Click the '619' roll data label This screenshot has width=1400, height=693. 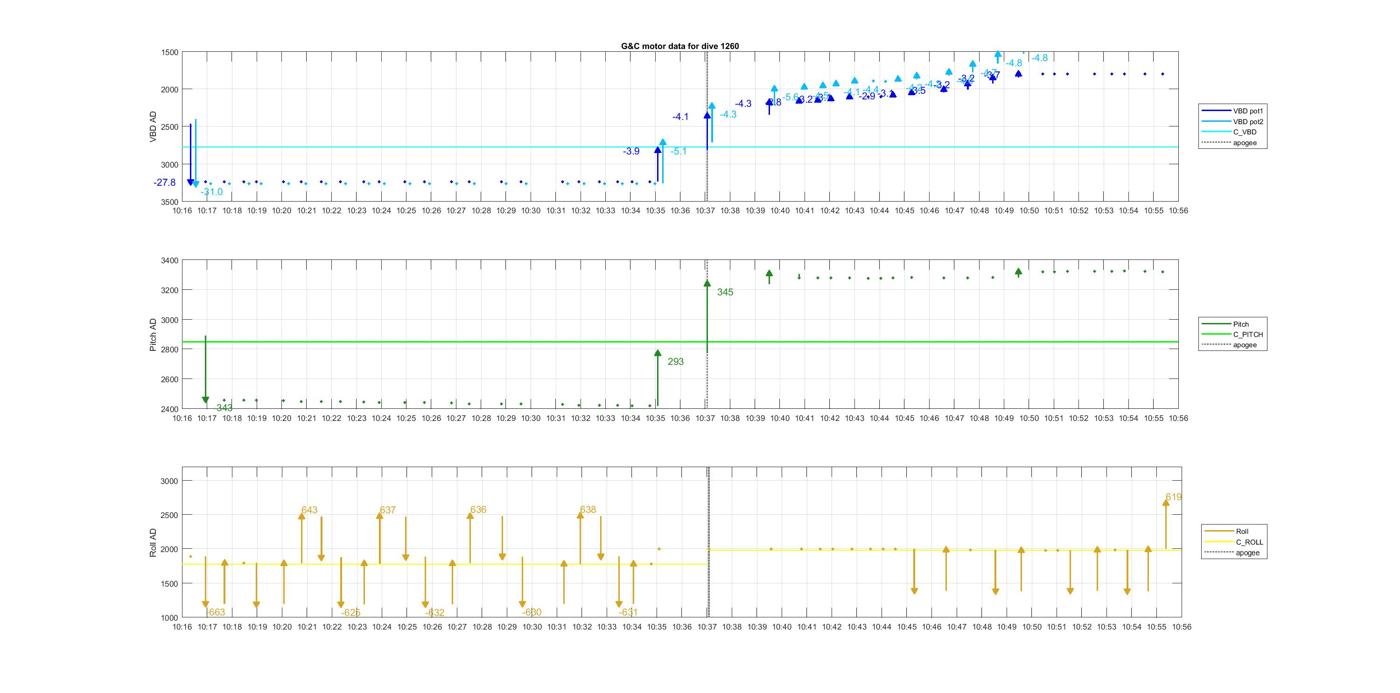pyautogui.click(x=1174, y=497)
